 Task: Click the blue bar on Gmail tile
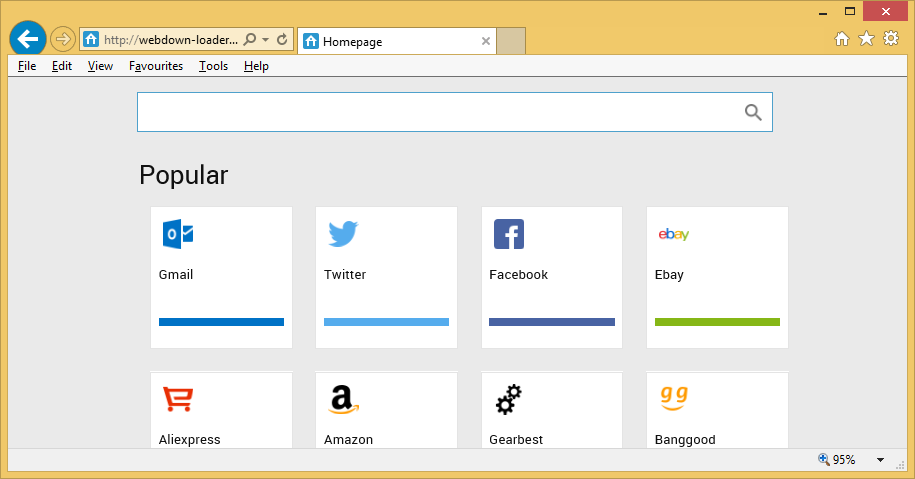[221, 322]
